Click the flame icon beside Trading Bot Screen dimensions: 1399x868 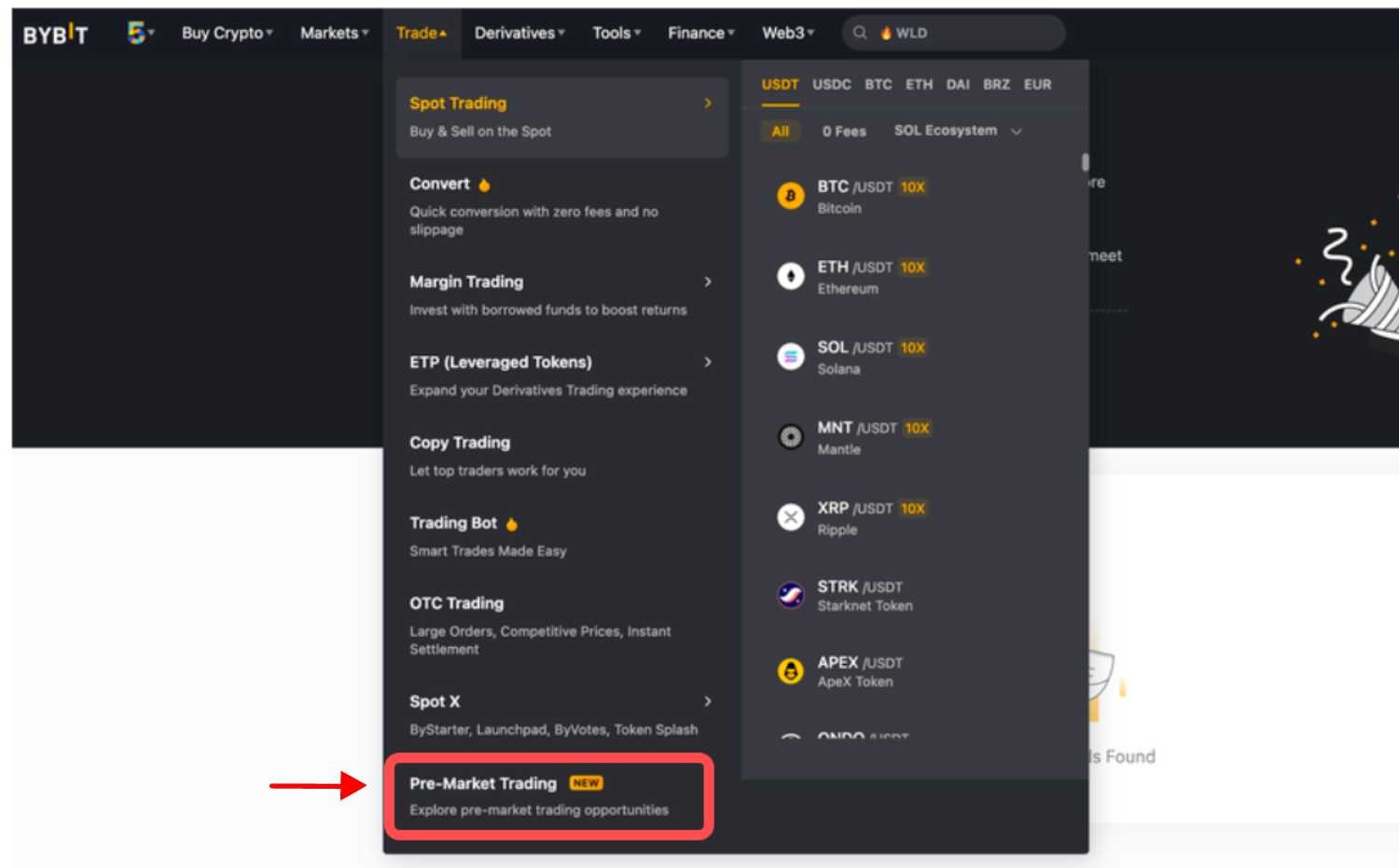tap(511, 524)
